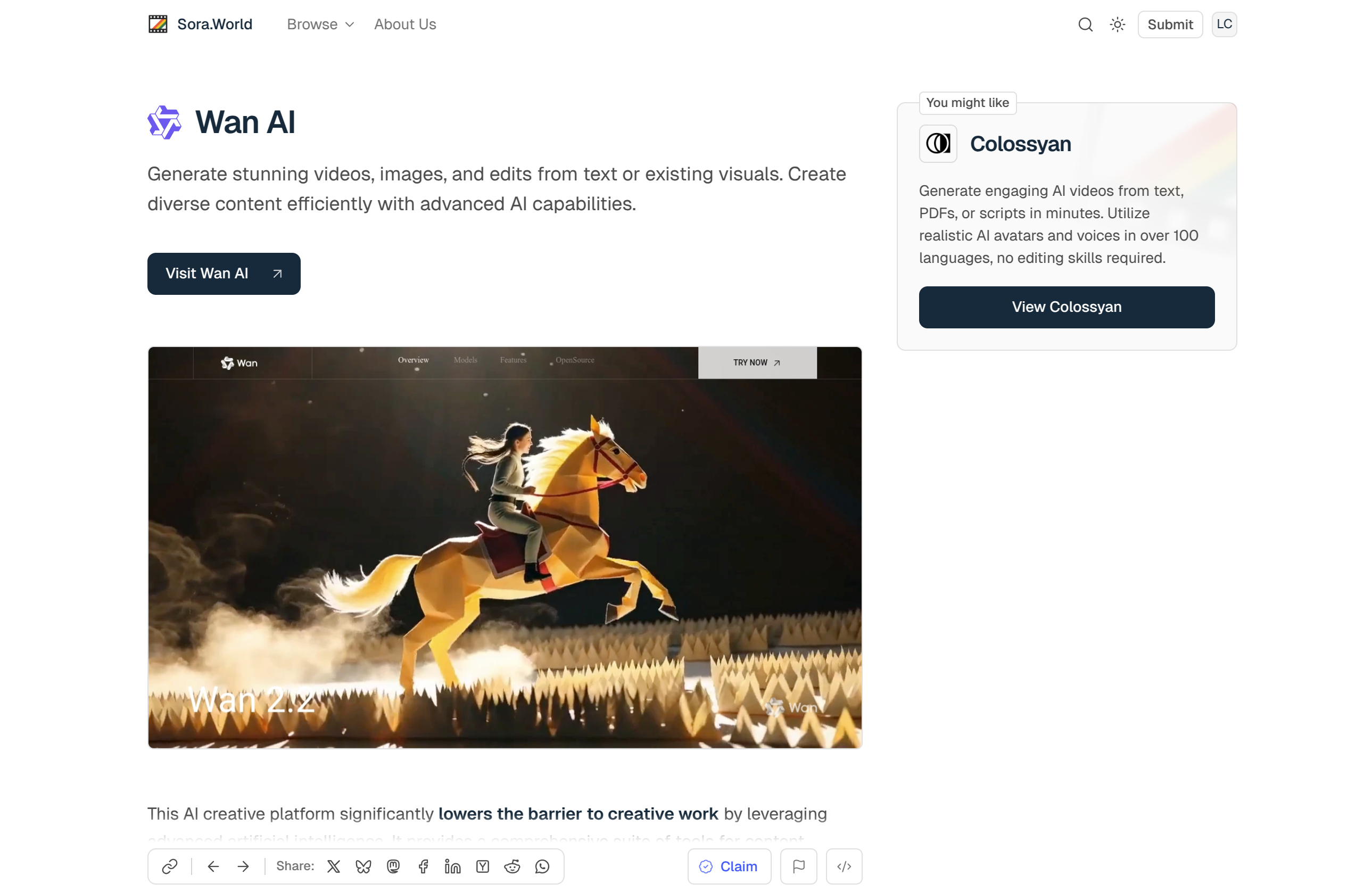Open the About Us page
1372x892 pixels.
404,24
